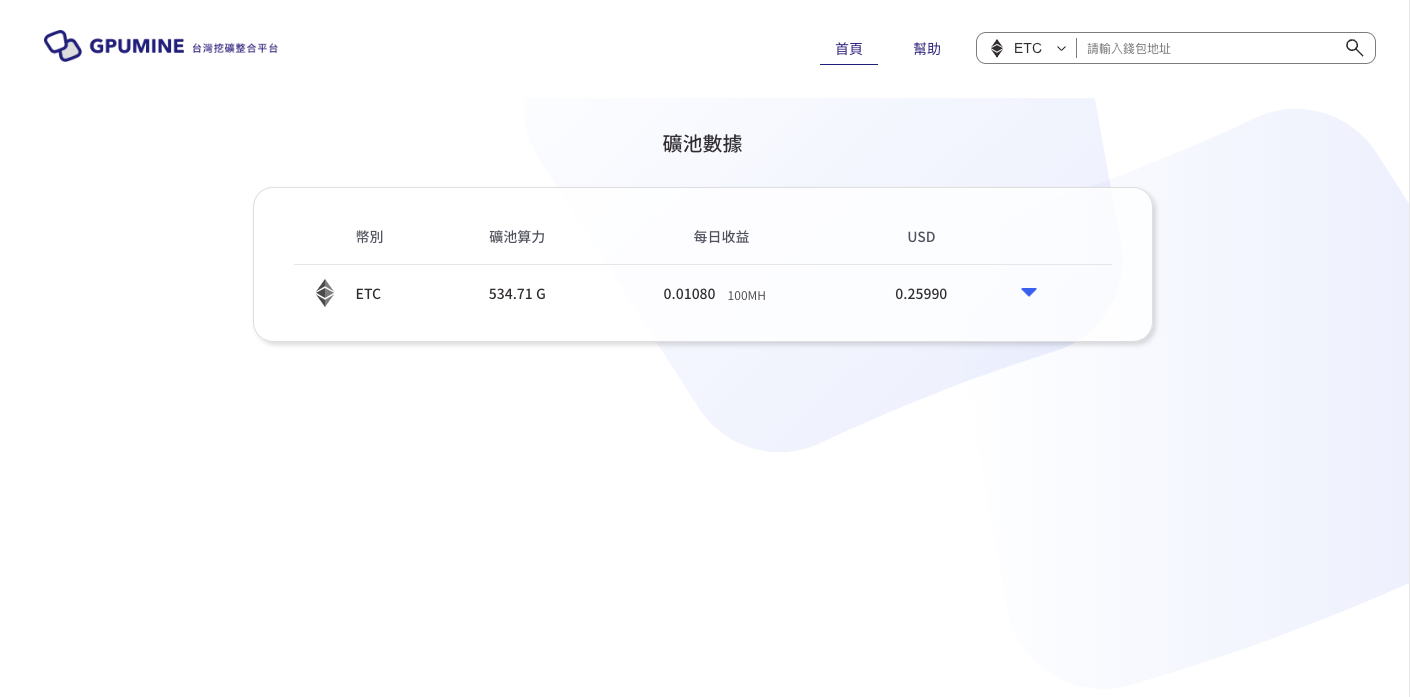Viewport: 1410px width, 697px height.
Task: Expand the ETC row with the blue triangle
Action: pos(1029,293)
